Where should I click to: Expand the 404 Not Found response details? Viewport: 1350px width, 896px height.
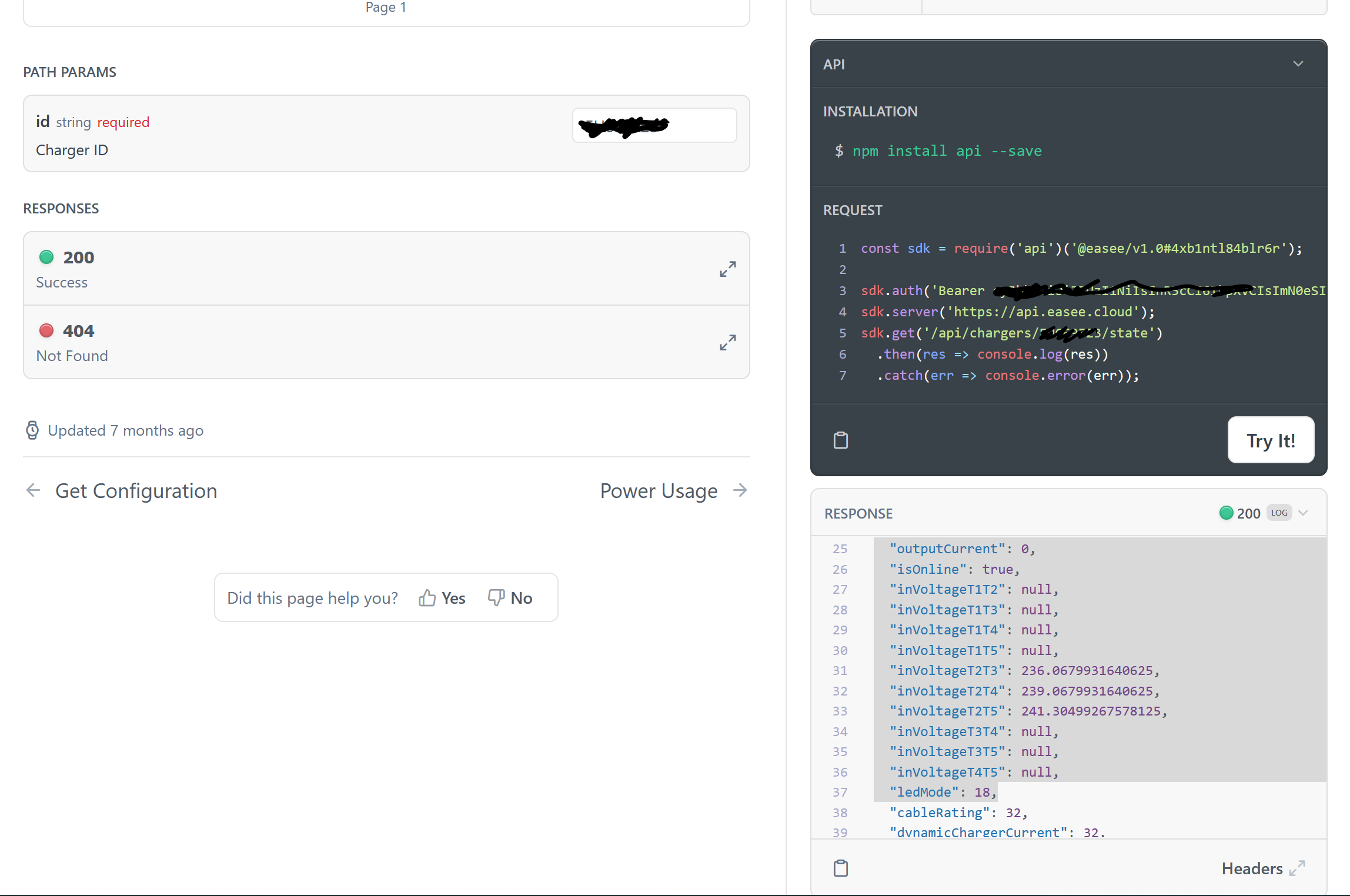[x=727, y=342]
